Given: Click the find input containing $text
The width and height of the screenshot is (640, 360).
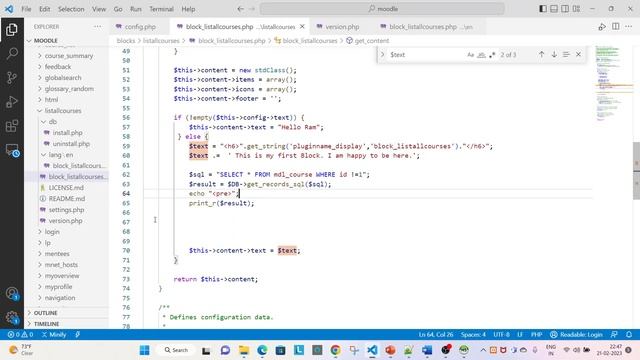Looking at the screenshot, I should pos(426,55).
